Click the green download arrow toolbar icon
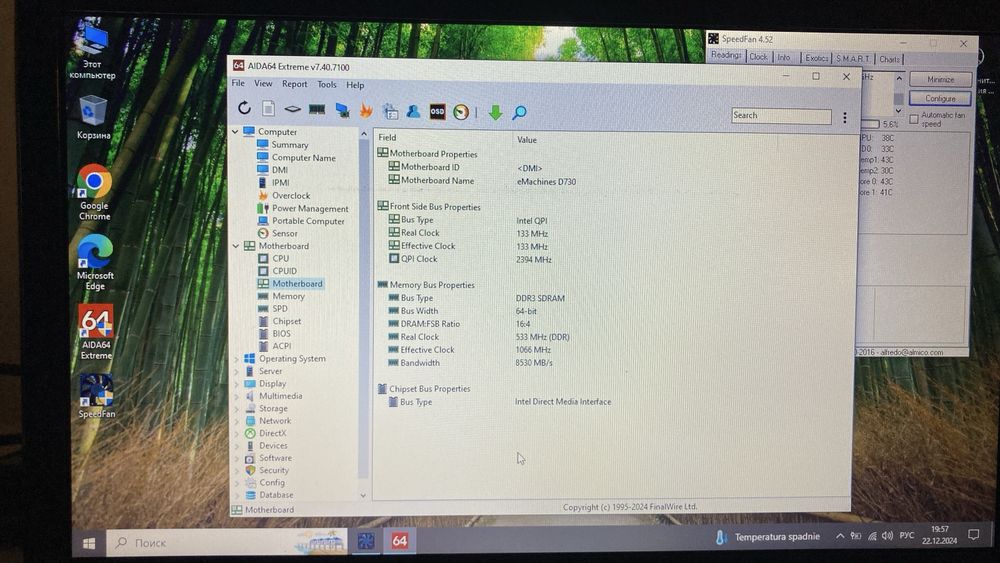Screen dimensions: 1000x563 tap(496, 113)
